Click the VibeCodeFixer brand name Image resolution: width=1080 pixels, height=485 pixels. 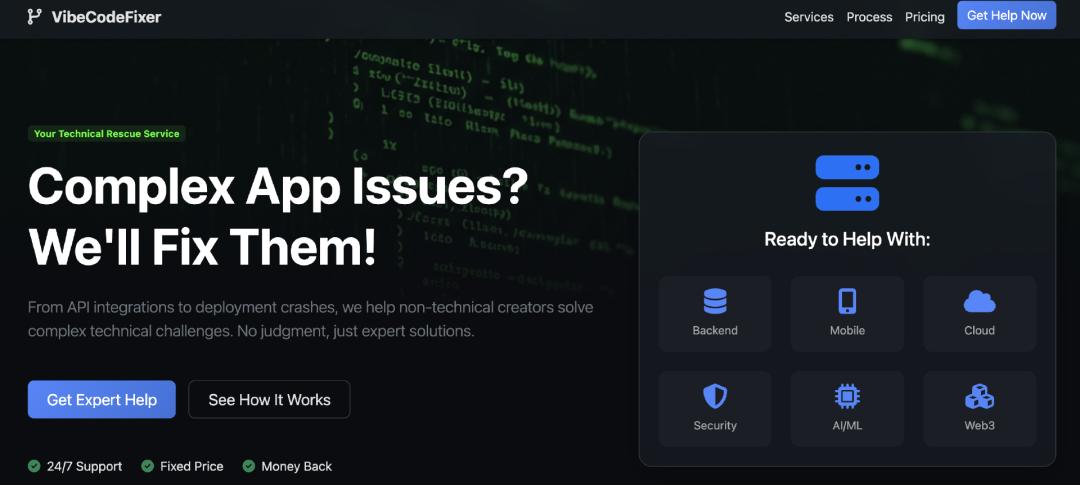coord(106,17)
